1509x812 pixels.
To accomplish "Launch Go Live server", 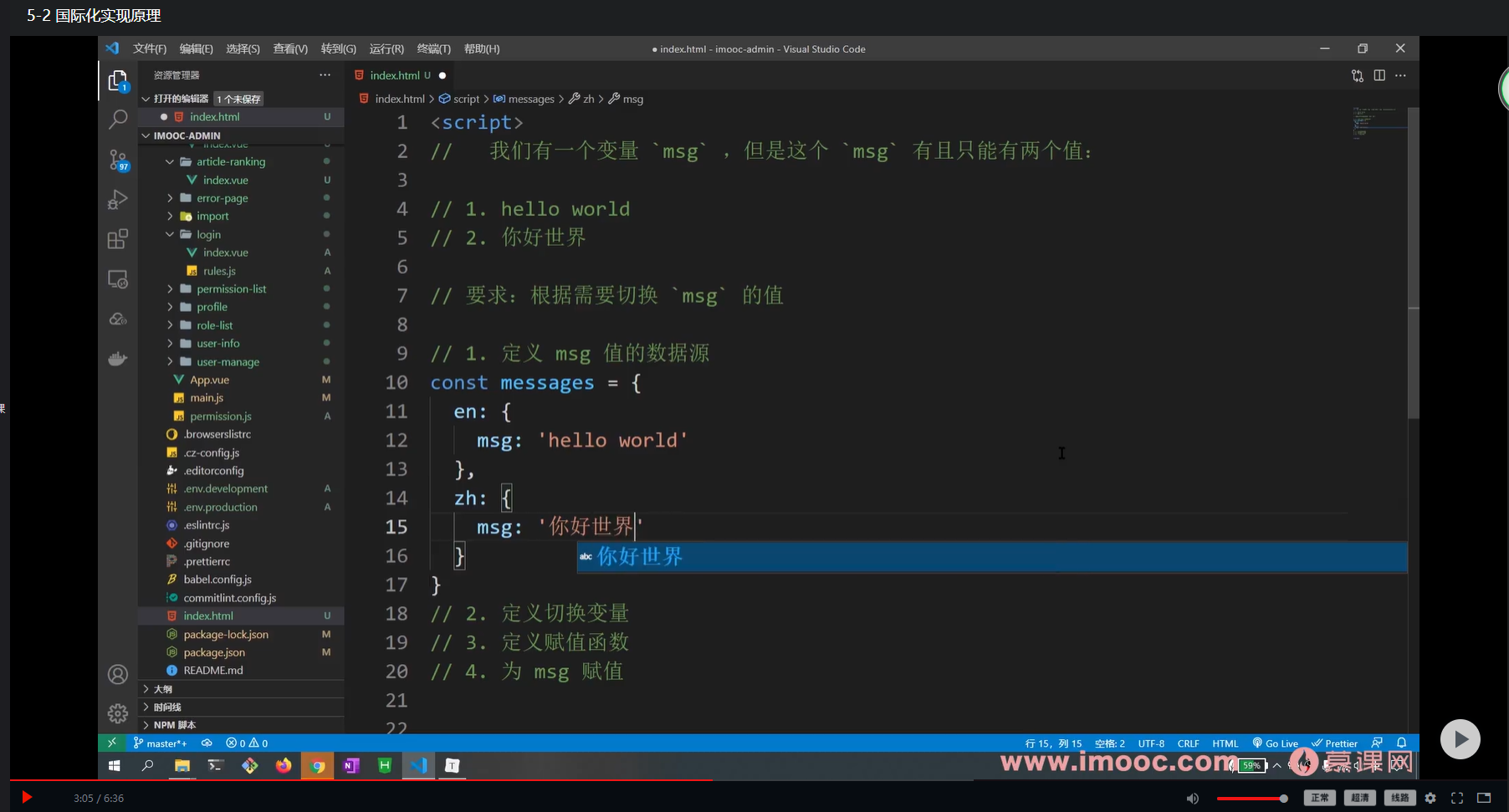I will (x=1276, y=743).
